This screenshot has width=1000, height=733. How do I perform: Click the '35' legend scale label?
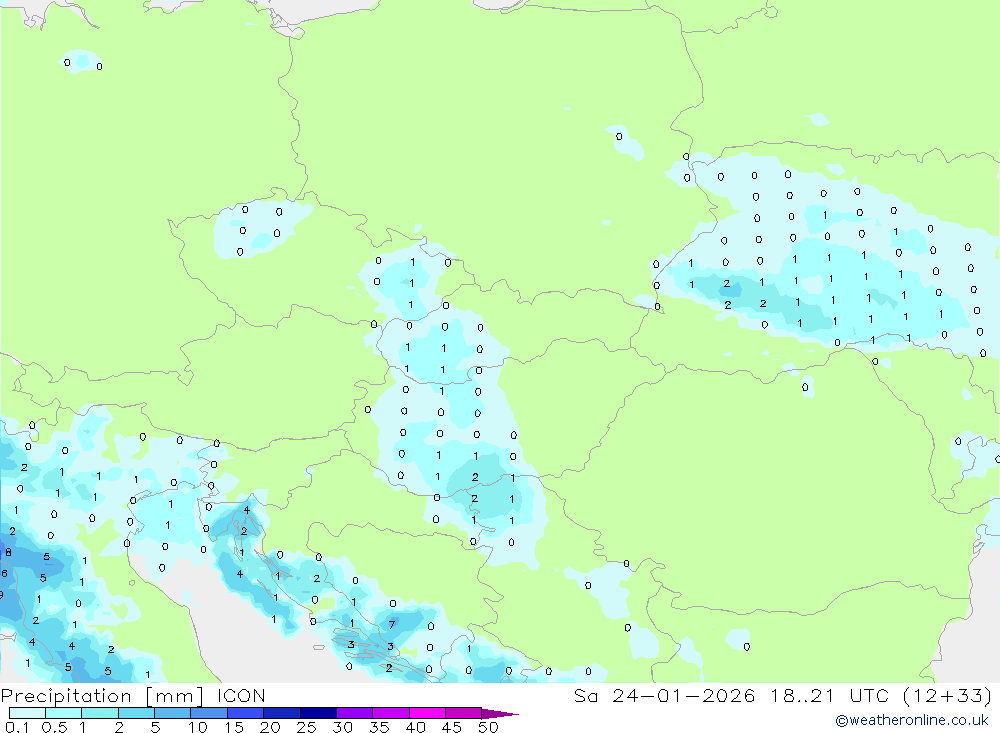click(x=379, y=727)
